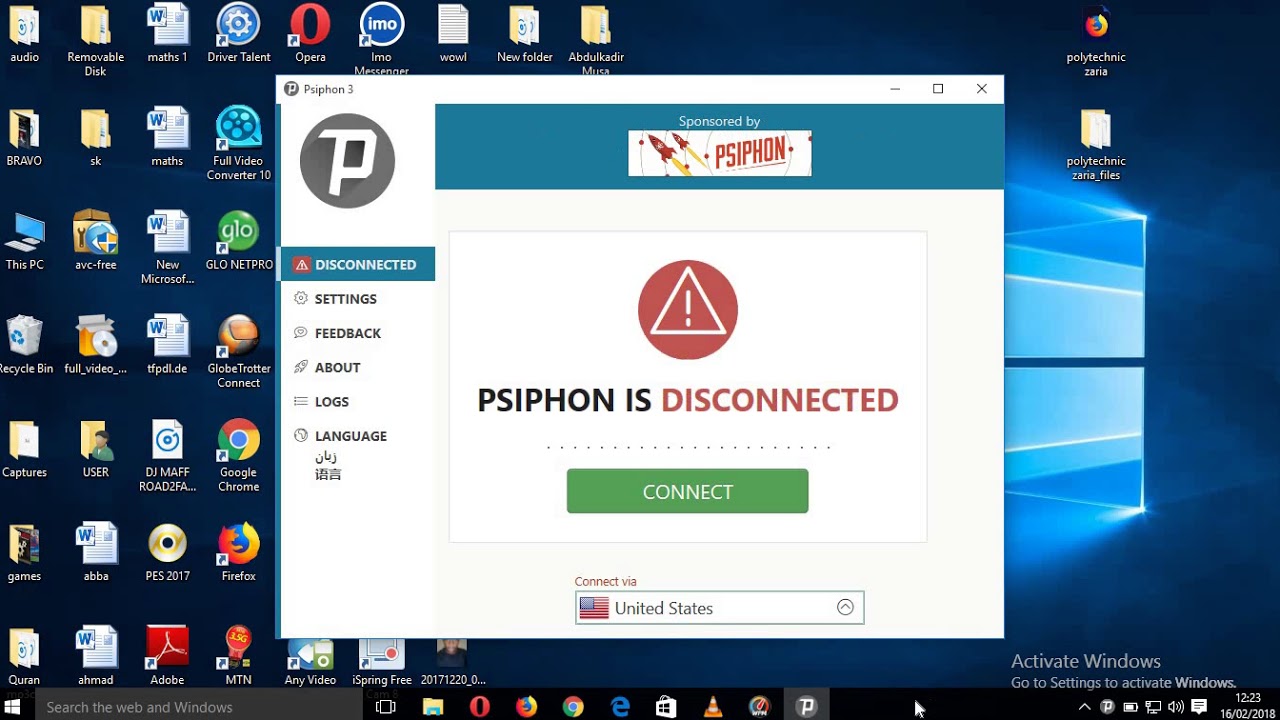Click the settings gear icon in sidebar

coord(301,298)
